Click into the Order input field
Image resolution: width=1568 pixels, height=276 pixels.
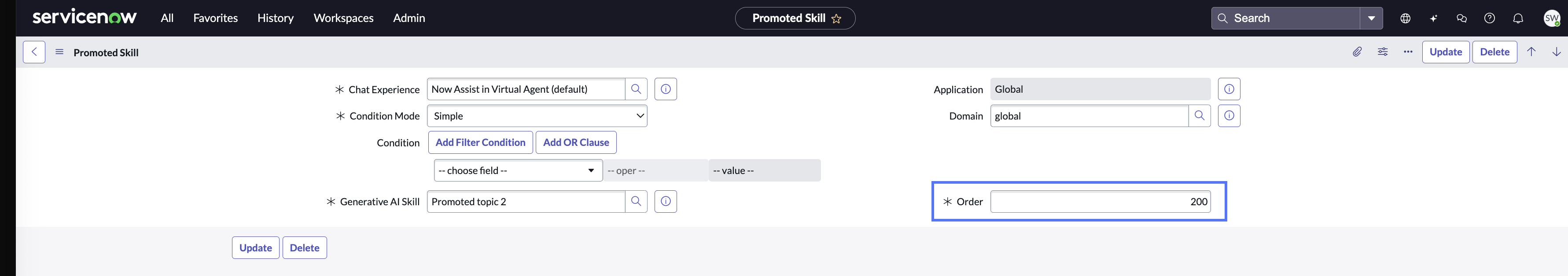click(1100, 202)
